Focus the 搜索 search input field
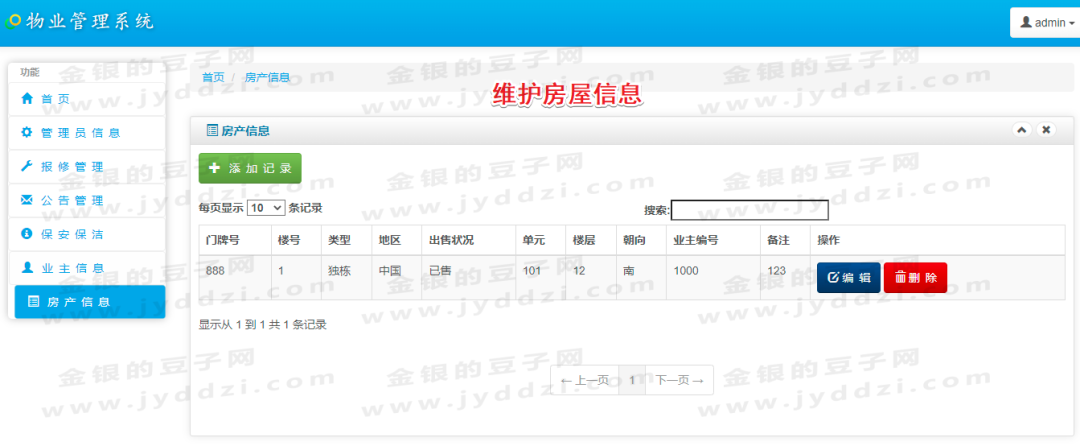The image size is (1080, 446). coord(749,210)
